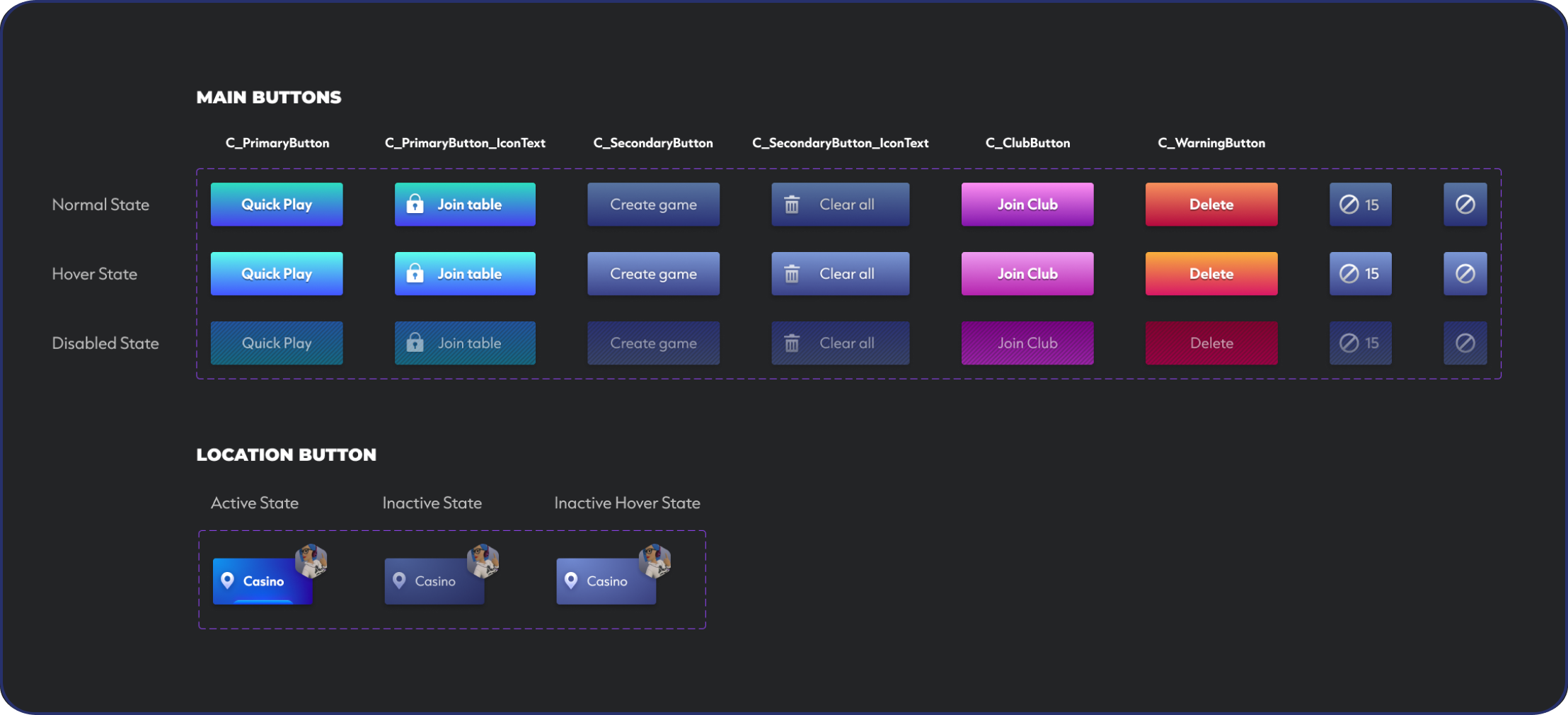Click the Disabled State row label

(105, 343)
